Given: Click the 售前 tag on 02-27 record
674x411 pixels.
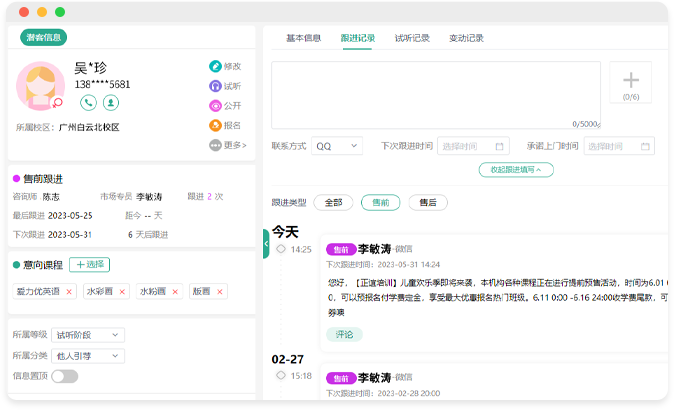Looking at the screenshot, I should pos(341,378).
